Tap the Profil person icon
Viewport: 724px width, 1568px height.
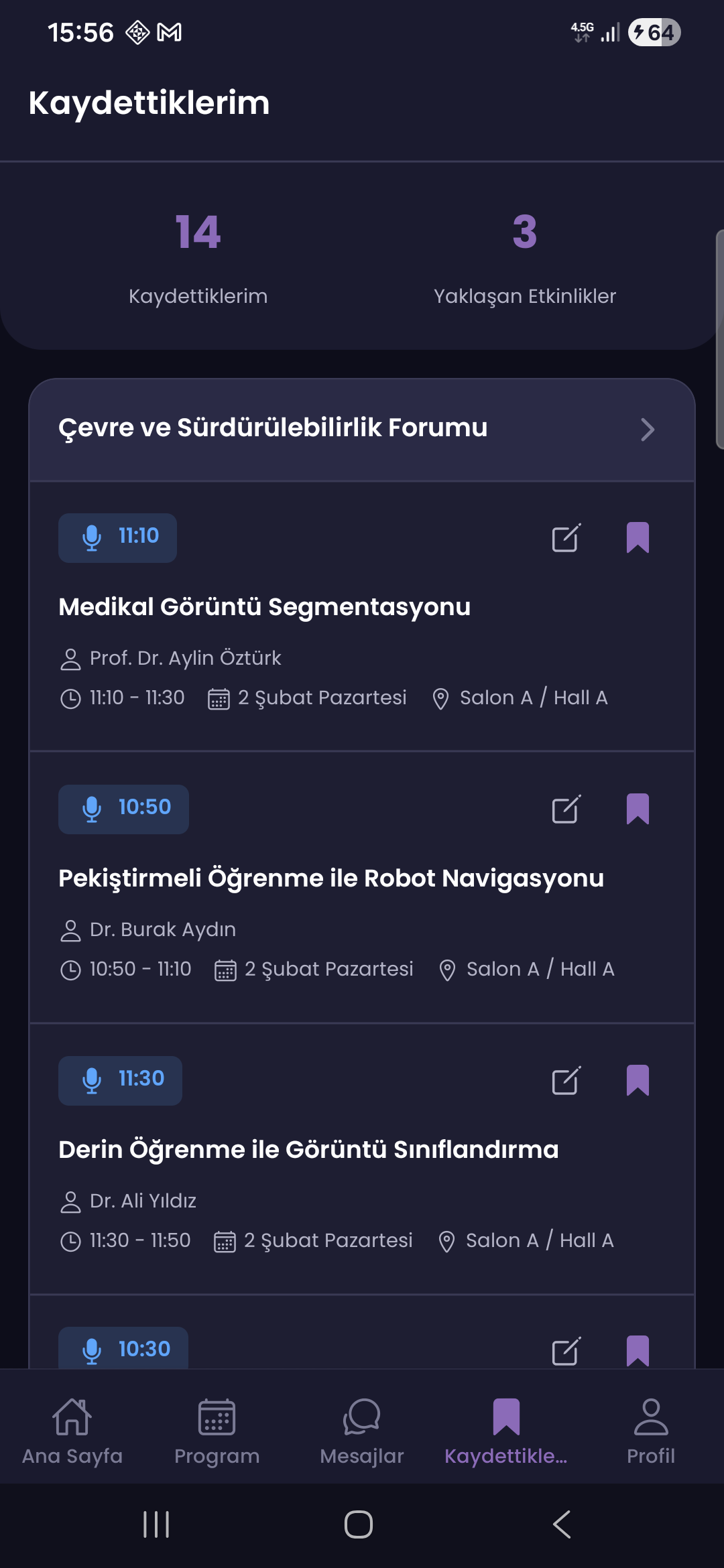click(651, 1417)
